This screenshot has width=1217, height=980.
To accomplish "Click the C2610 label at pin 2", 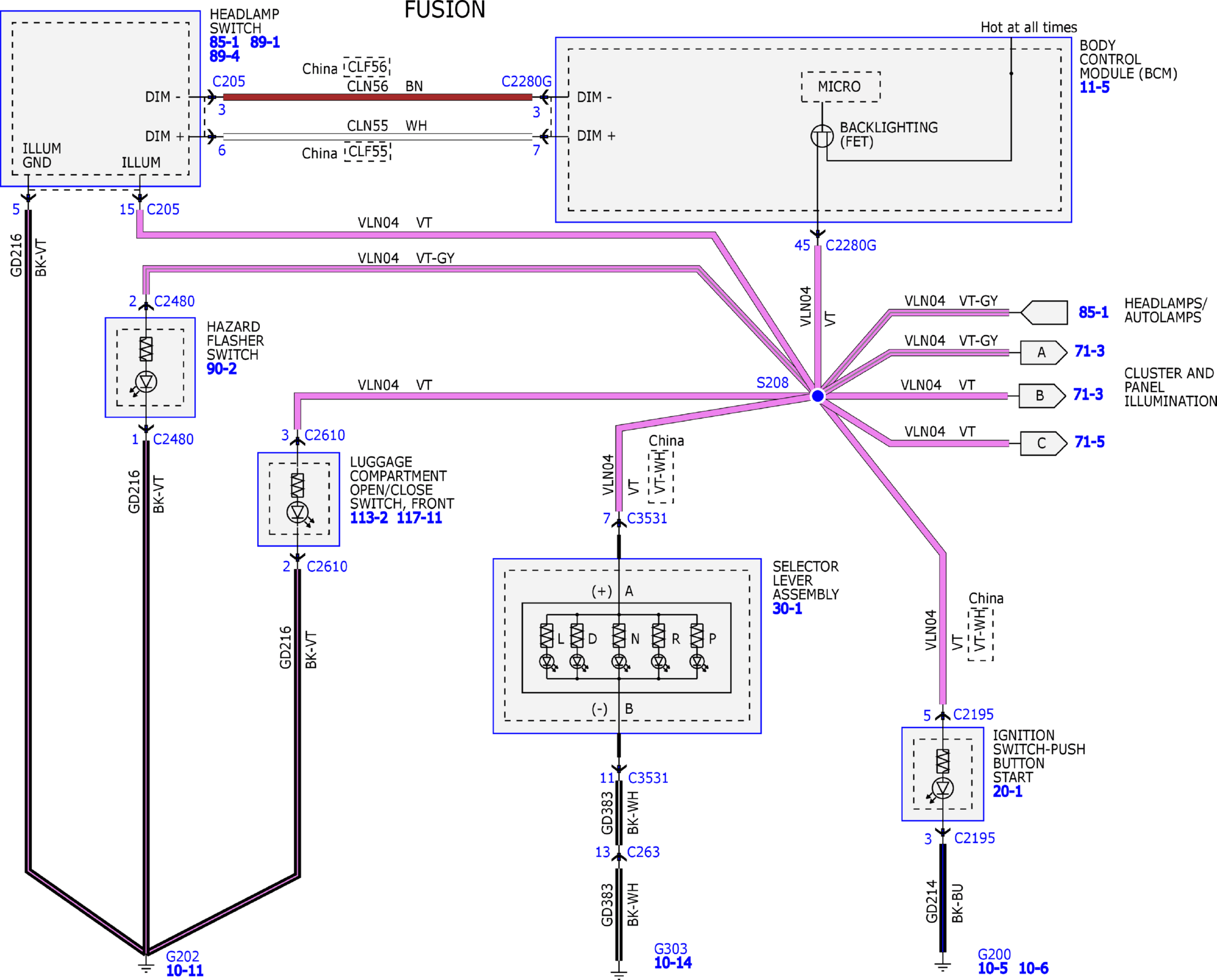I will point(327,567).
